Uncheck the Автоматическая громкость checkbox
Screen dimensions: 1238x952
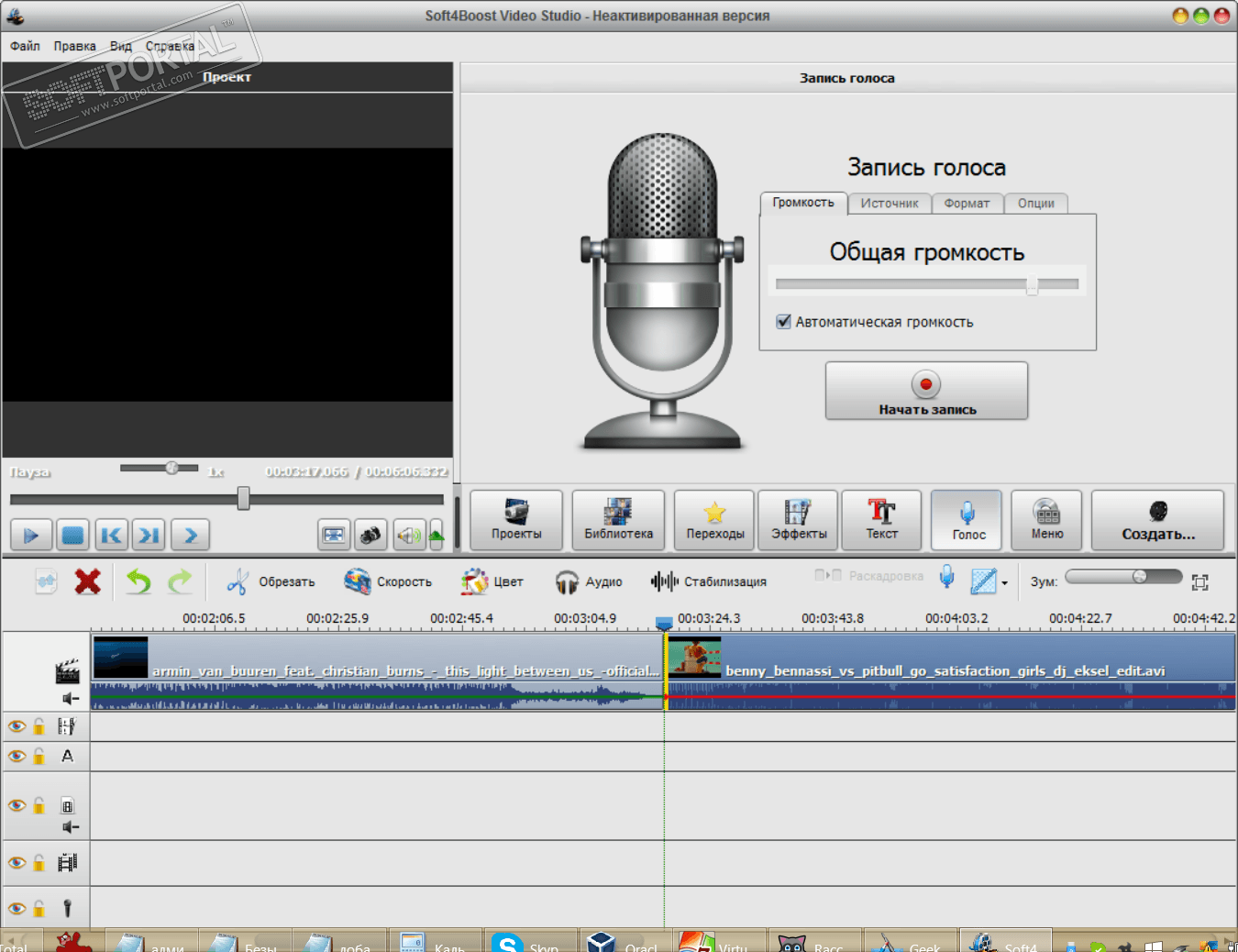[783, 322]
